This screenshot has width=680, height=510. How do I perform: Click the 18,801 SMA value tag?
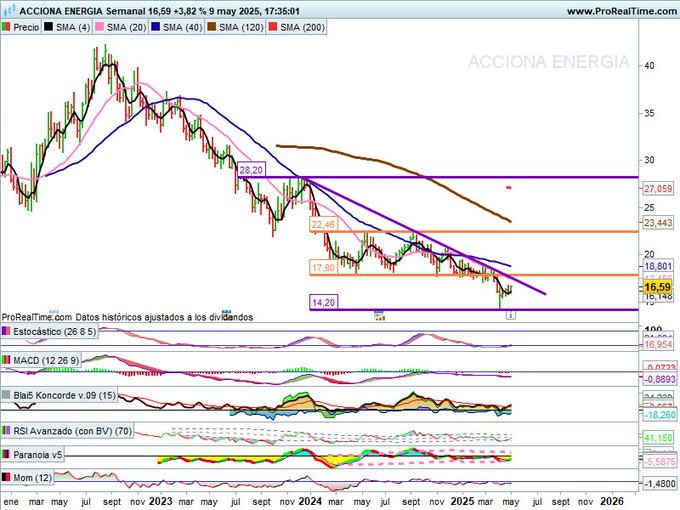(658, 266)
